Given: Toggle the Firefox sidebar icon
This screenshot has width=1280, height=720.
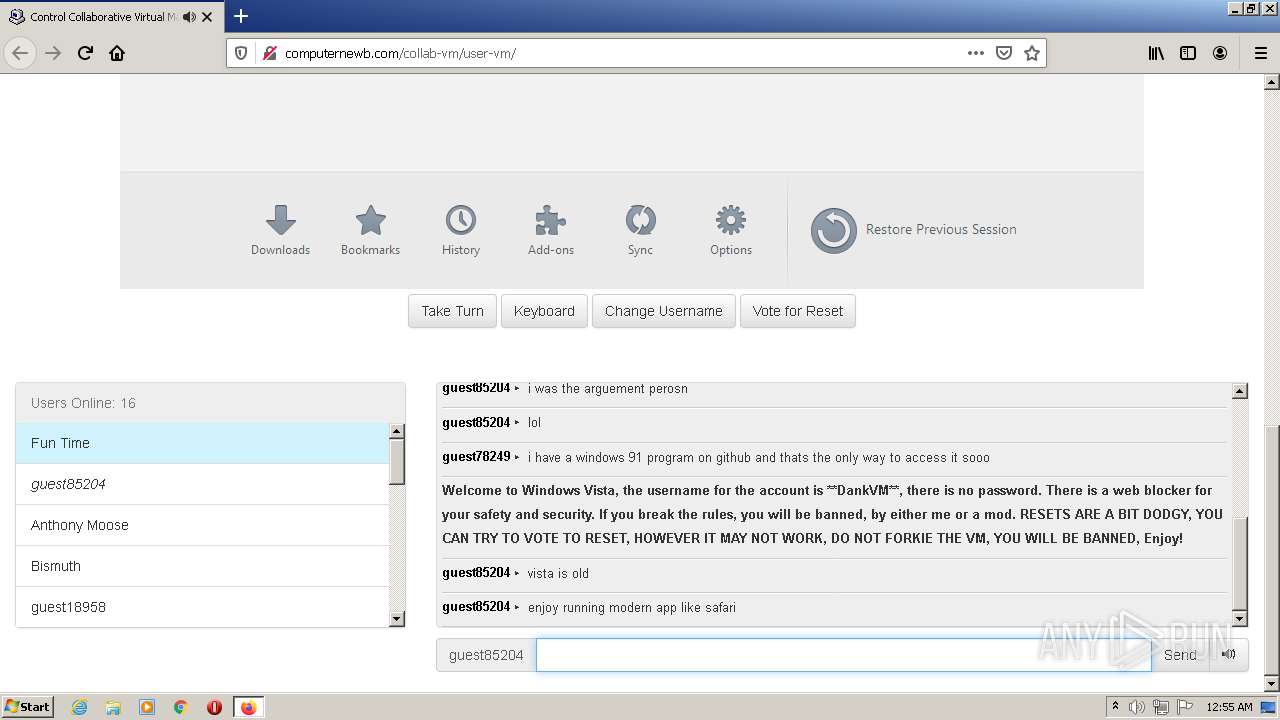Looking at the screenshot, I should (1188, 53).
